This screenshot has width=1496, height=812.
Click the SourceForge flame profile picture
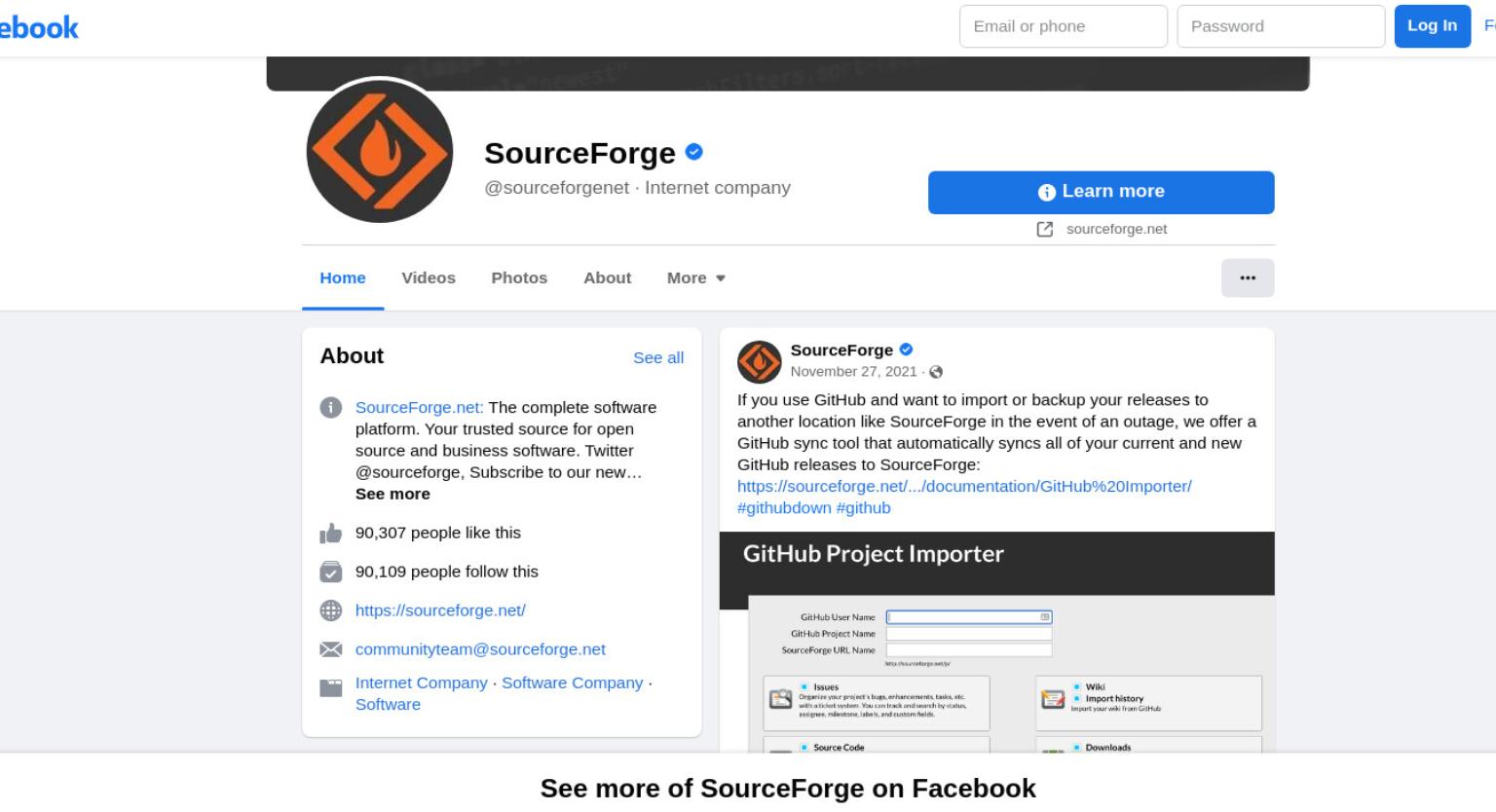pyautogui.click(x=379, y=152)
